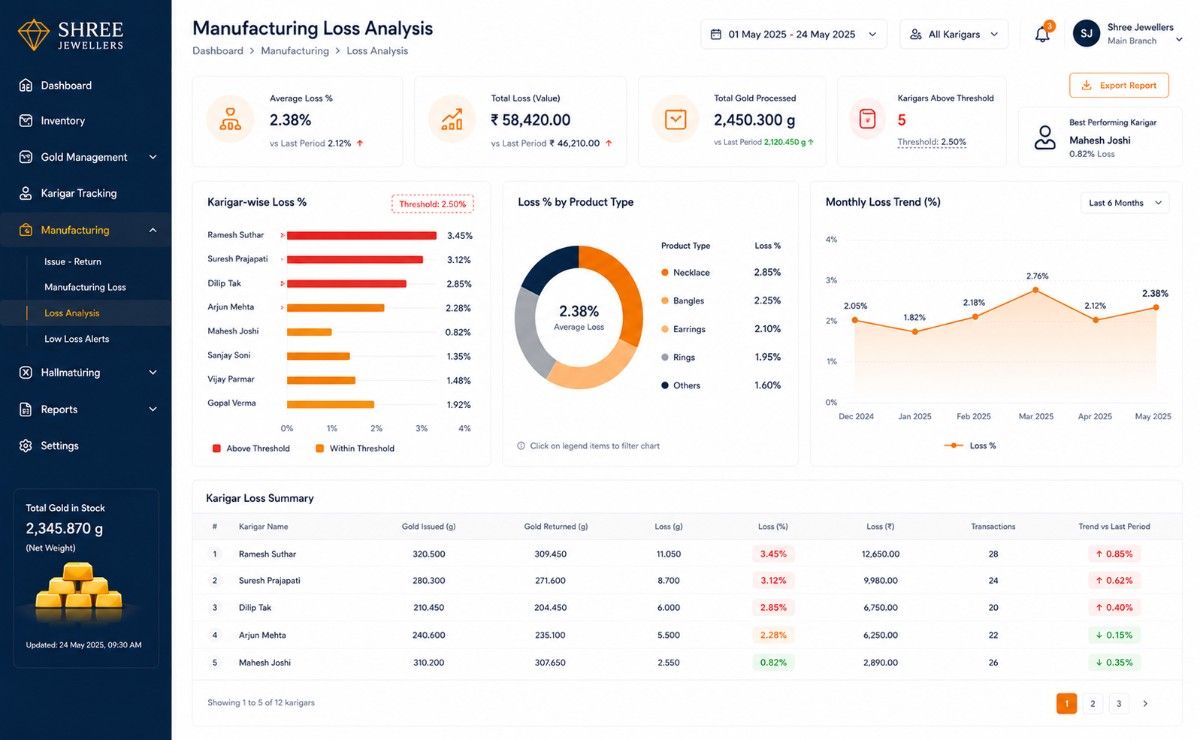Collapse the Manufacturing menu chevron
The image size is (1200, 740).
[153, 230]
